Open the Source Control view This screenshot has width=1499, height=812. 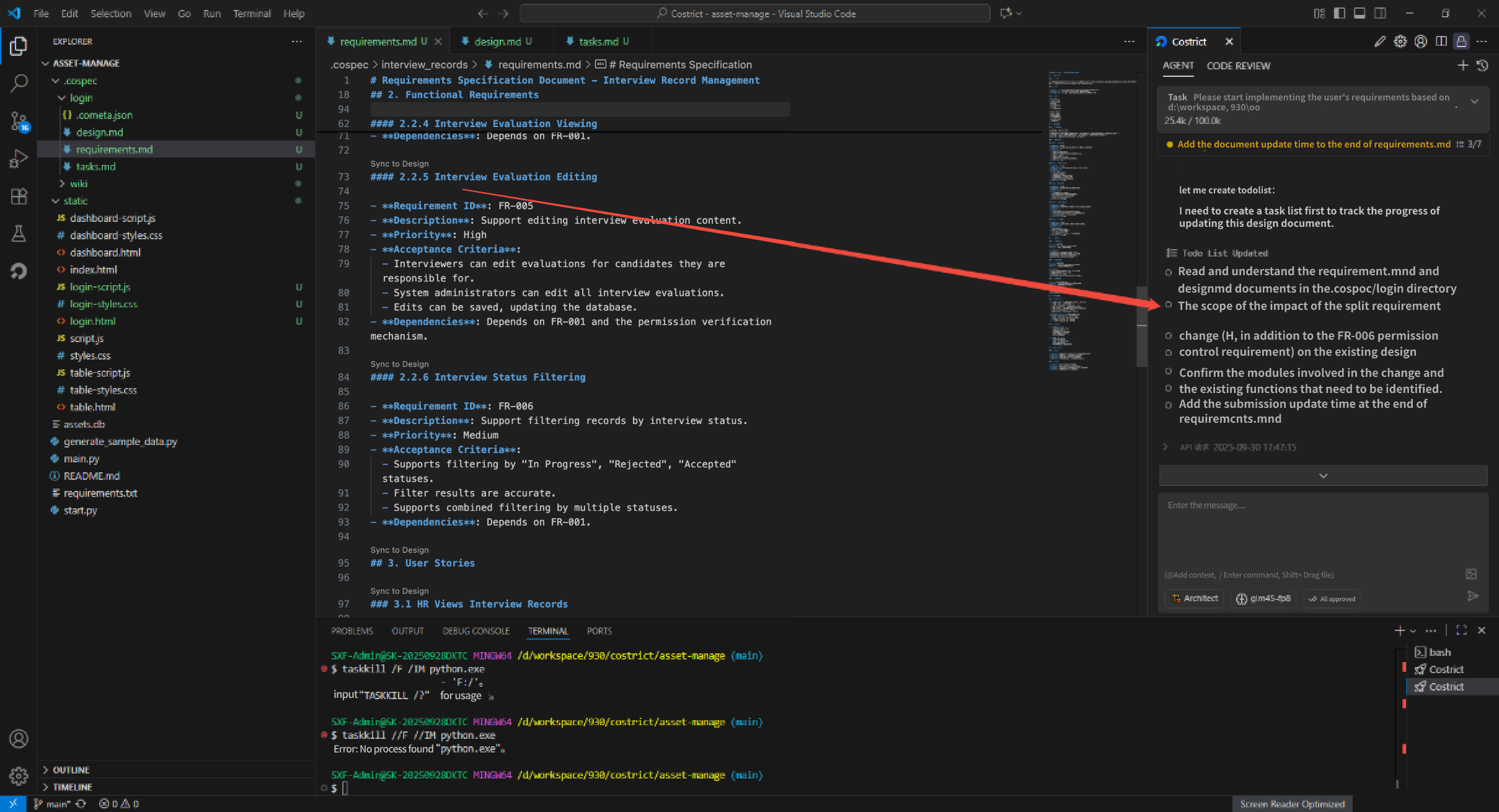point(19,120)
